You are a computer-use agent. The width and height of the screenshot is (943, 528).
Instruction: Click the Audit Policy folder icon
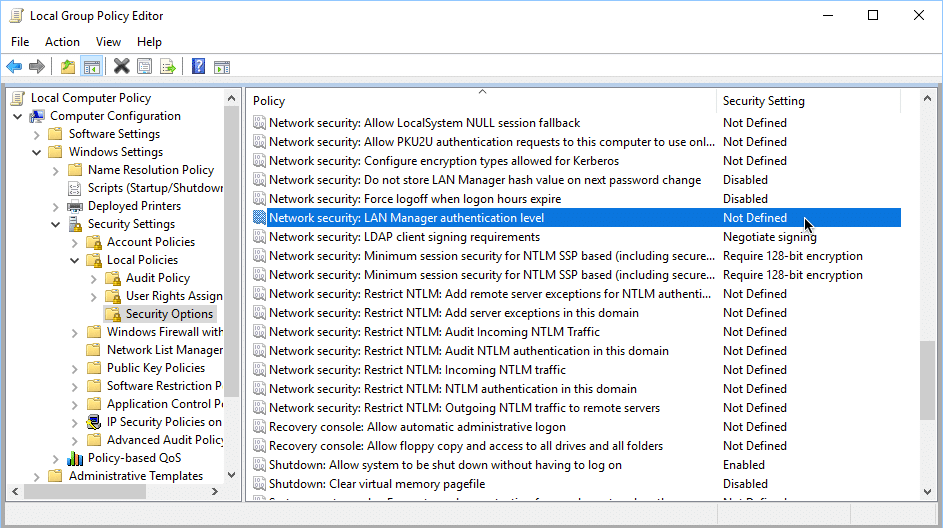click(113, 278)
